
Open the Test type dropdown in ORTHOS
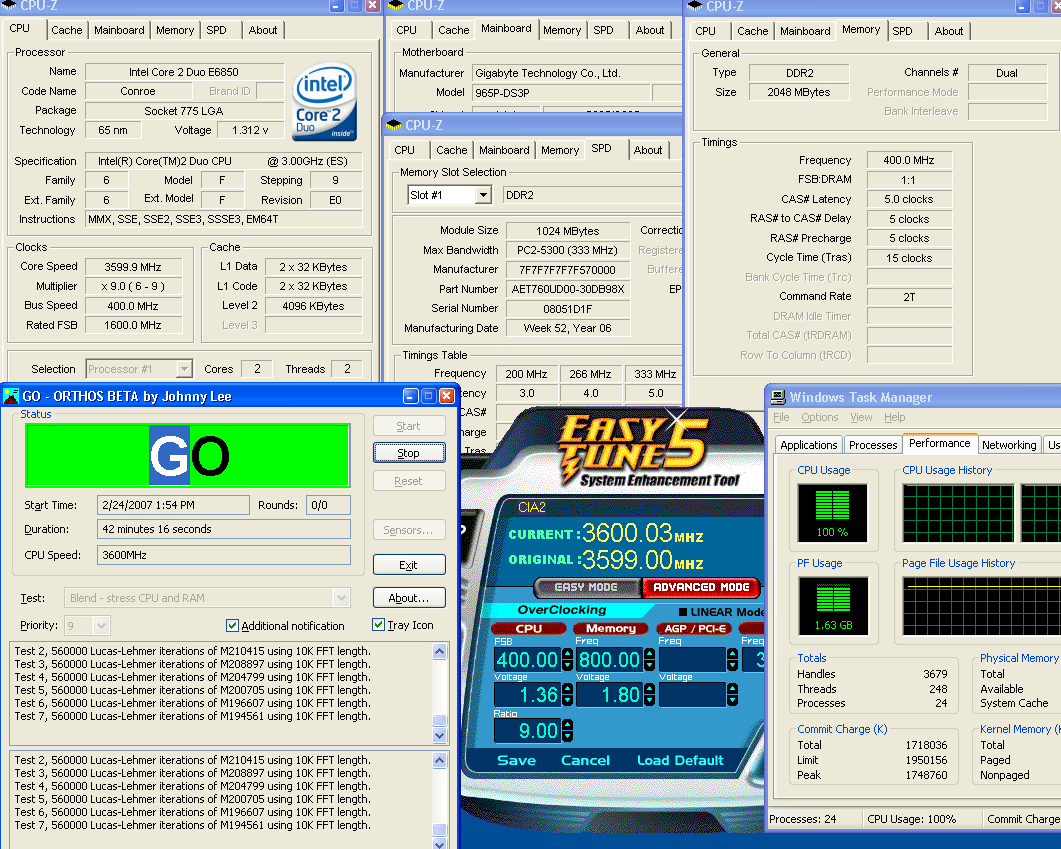[x=341, y=598]
